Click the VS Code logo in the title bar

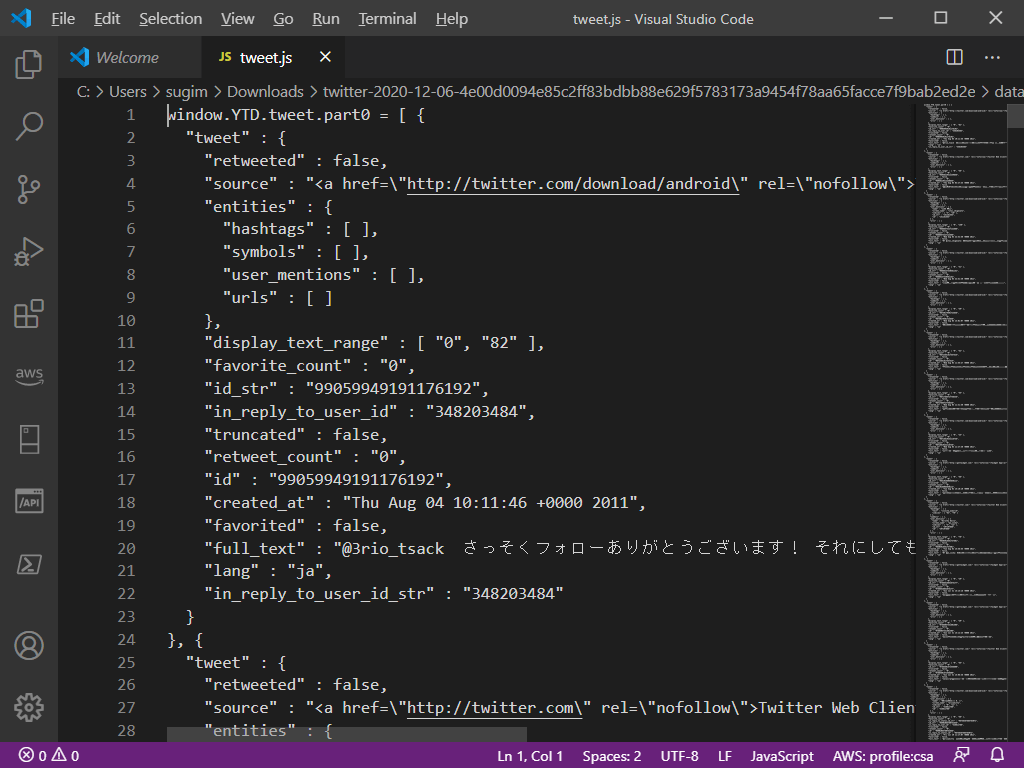click(x=22, y=18)
